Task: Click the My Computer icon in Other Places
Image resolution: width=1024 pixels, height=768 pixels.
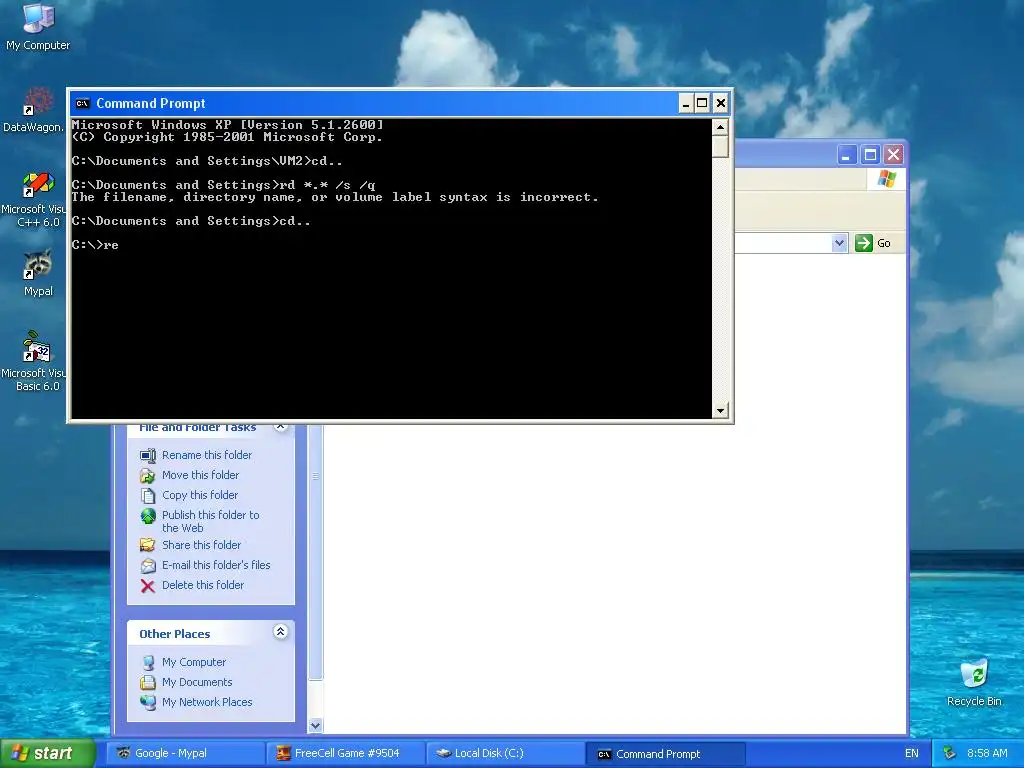Action: pos(148,662)
